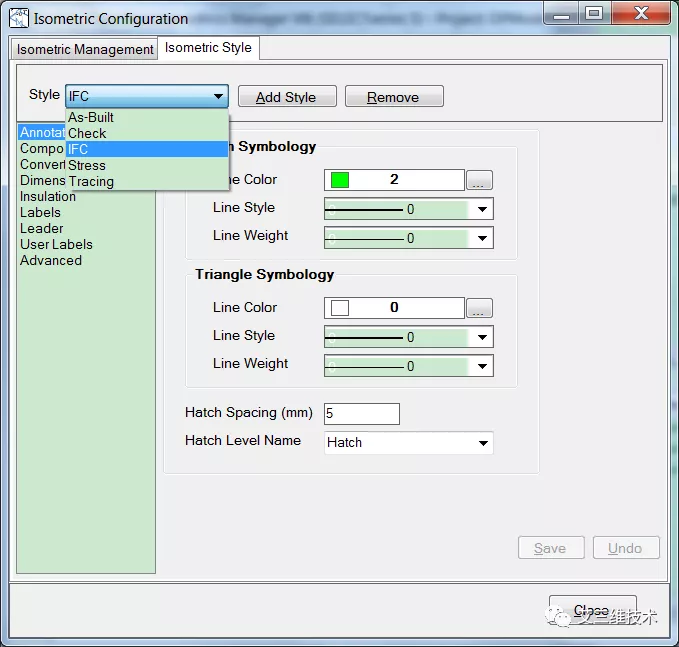
Task: Select the Isometric Style tab
Action: click(208, 47)
